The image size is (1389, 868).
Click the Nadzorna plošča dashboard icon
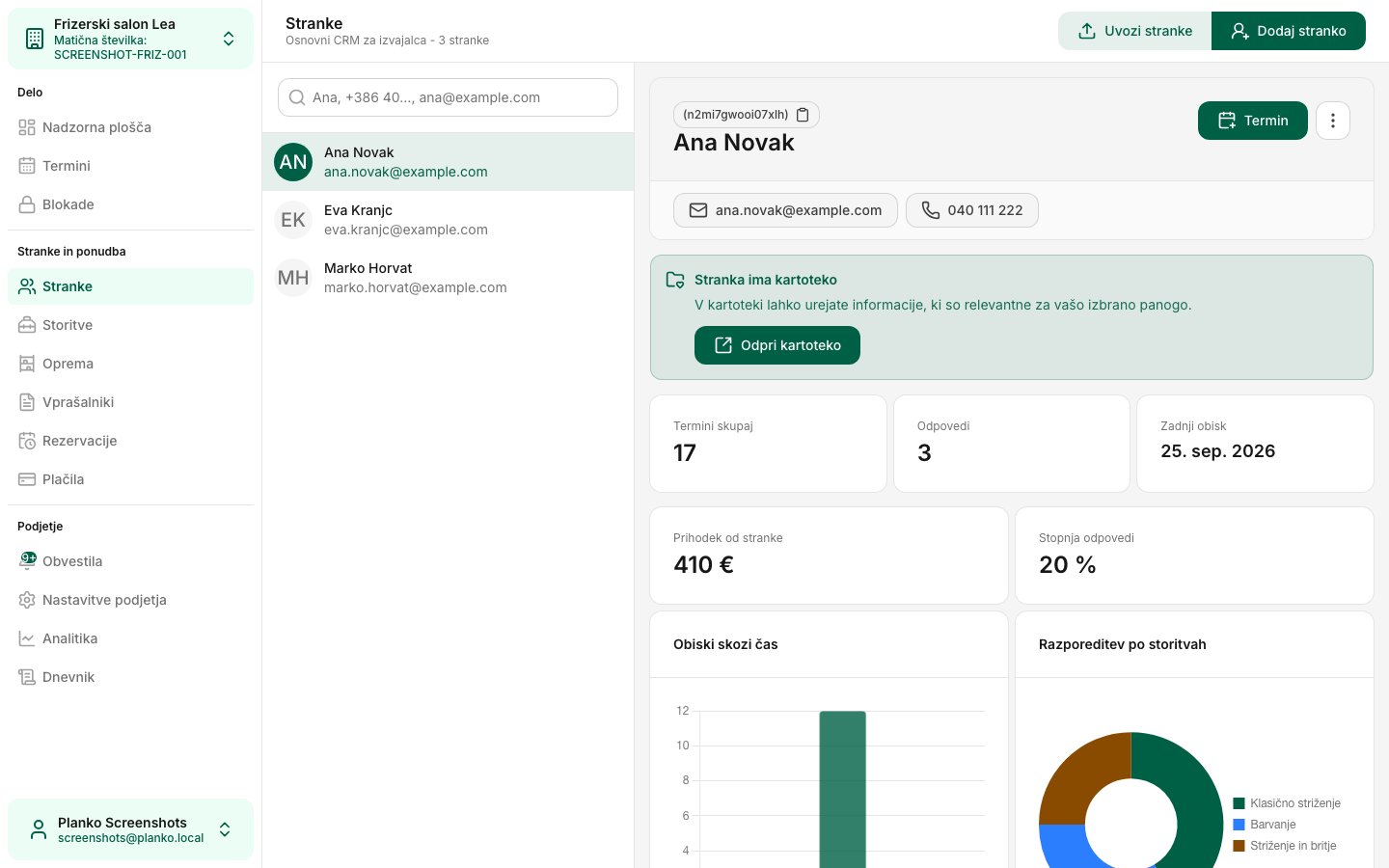click(x=27, y=127)
